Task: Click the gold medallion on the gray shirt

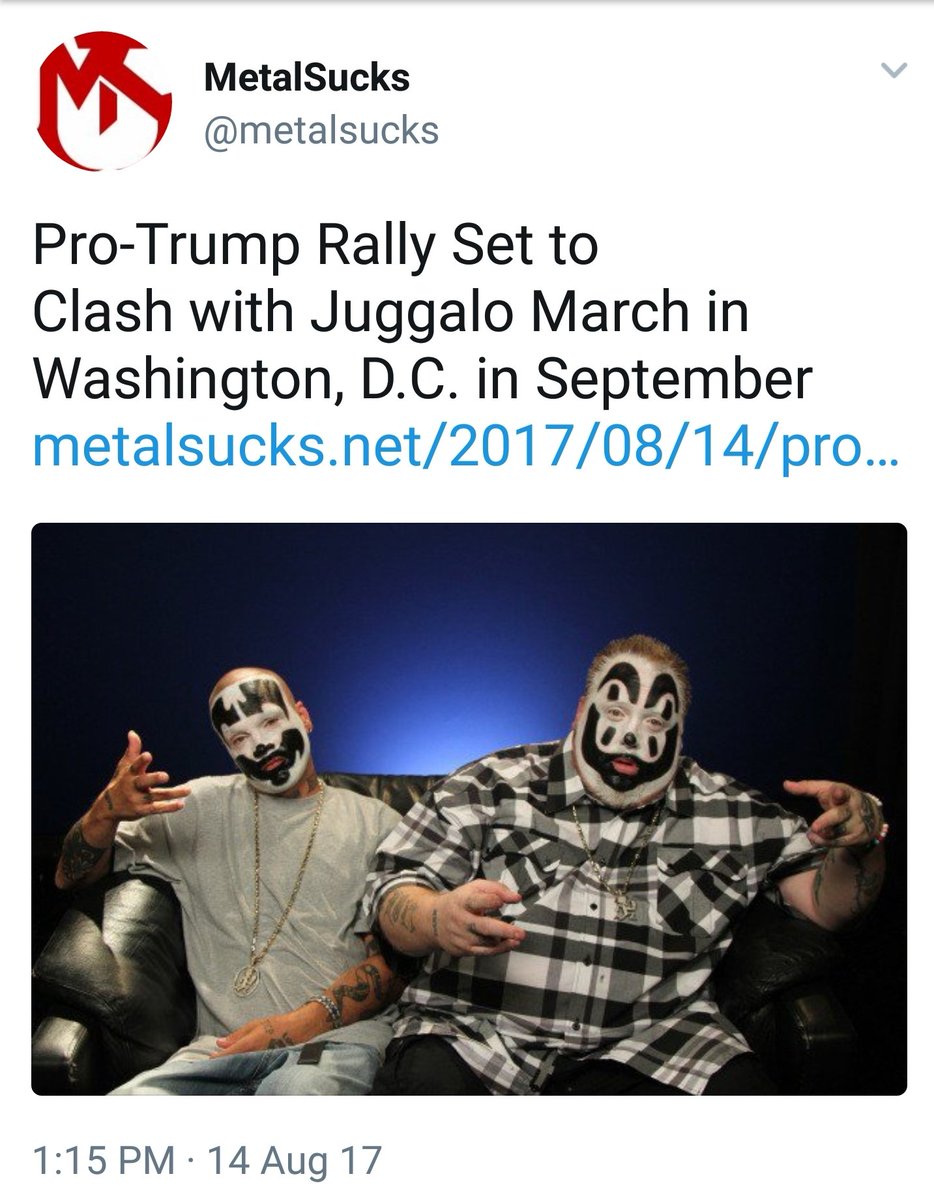Action: pos(246,978)
